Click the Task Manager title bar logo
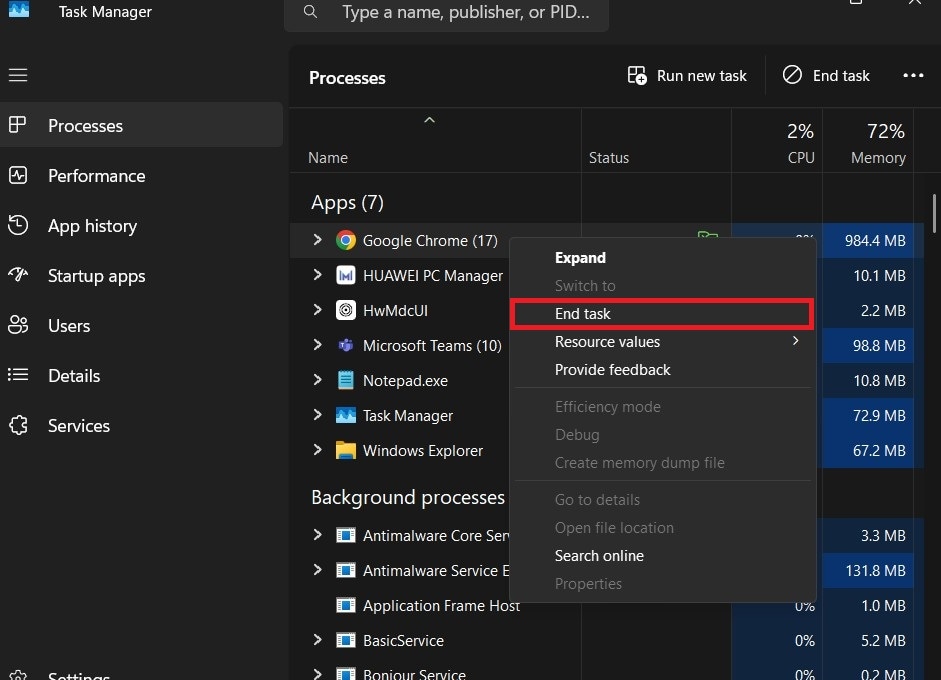941x680 pixels. click(19, 10)
